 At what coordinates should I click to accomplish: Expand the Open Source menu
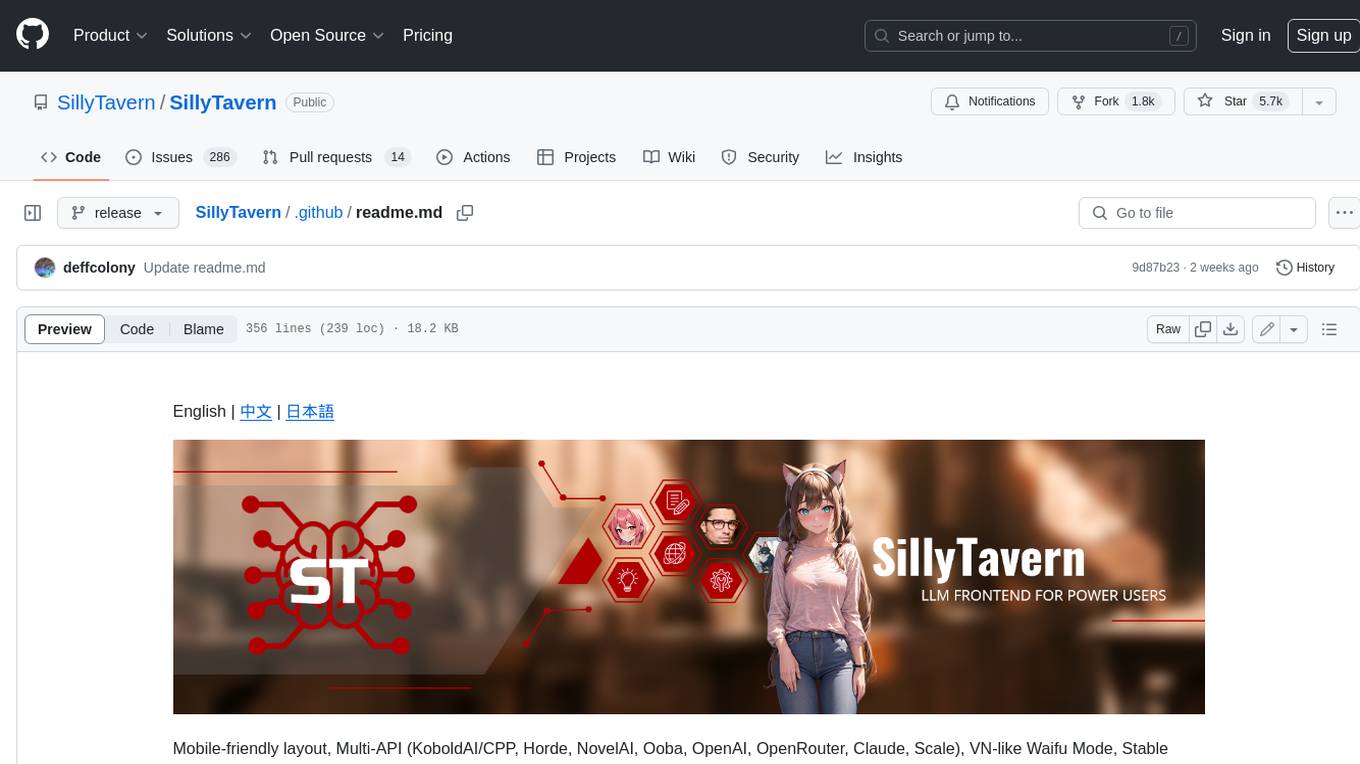click(327, 35)
